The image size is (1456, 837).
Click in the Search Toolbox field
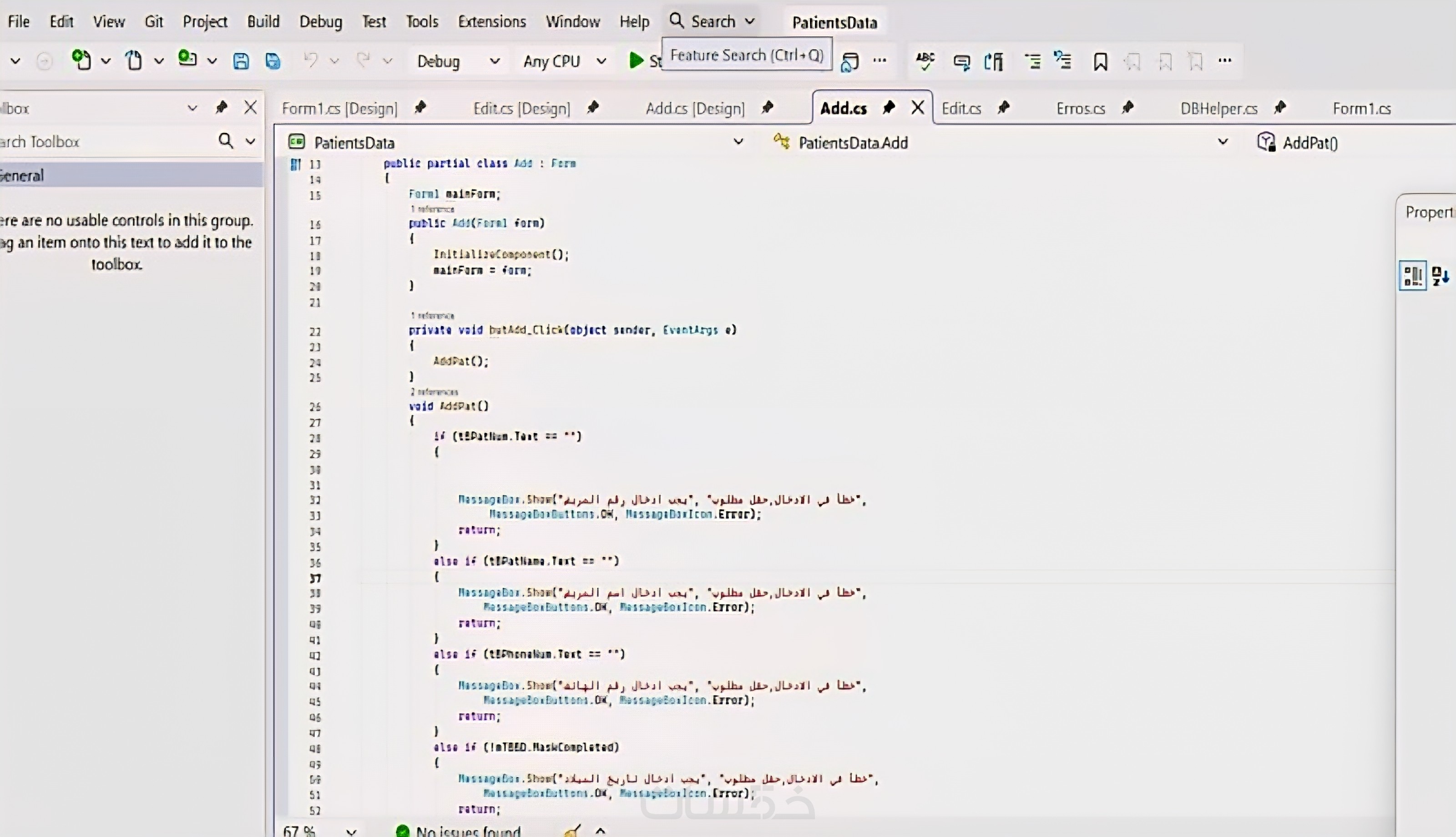[x=103, y=141]
